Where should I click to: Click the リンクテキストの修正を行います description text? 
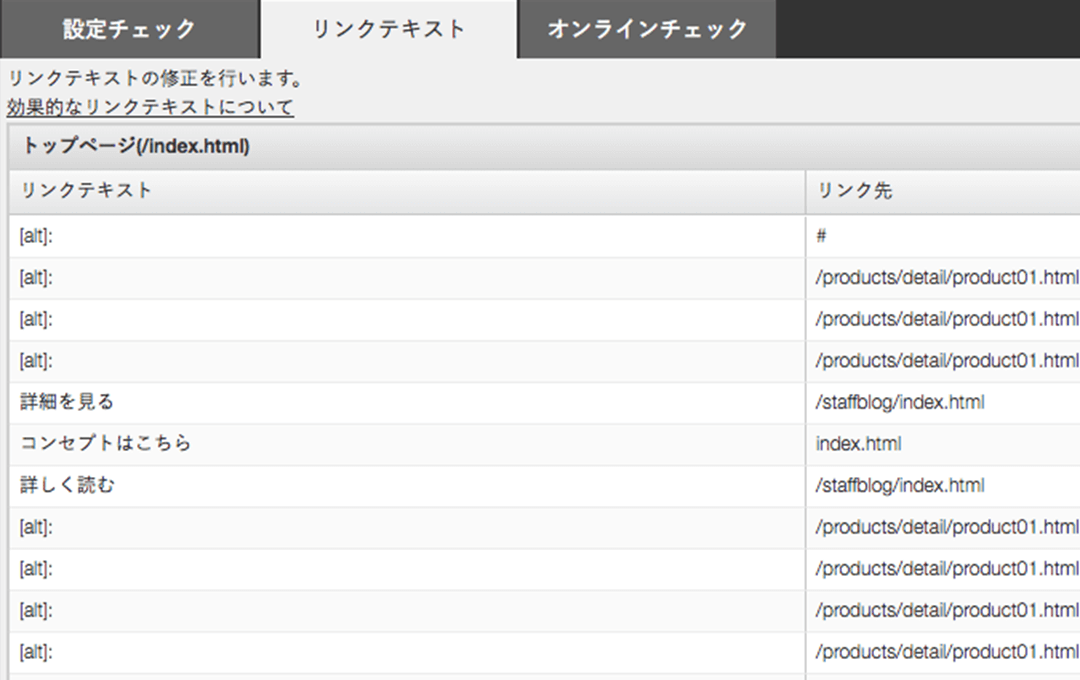point(156,79)
